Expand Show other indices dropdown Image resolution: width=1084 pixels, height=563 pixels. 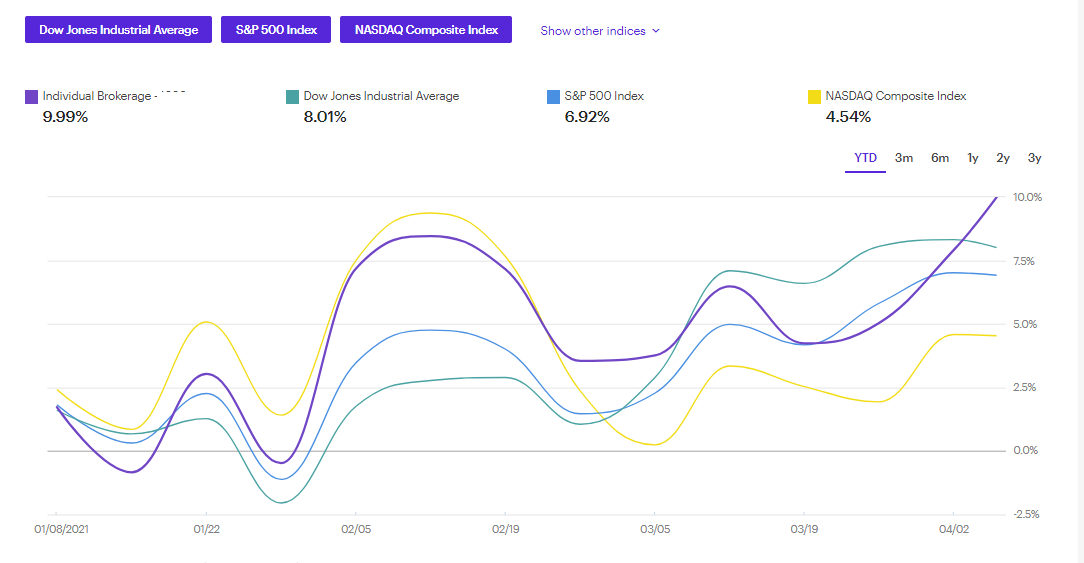pyautogui.click(x=600, y=30)
